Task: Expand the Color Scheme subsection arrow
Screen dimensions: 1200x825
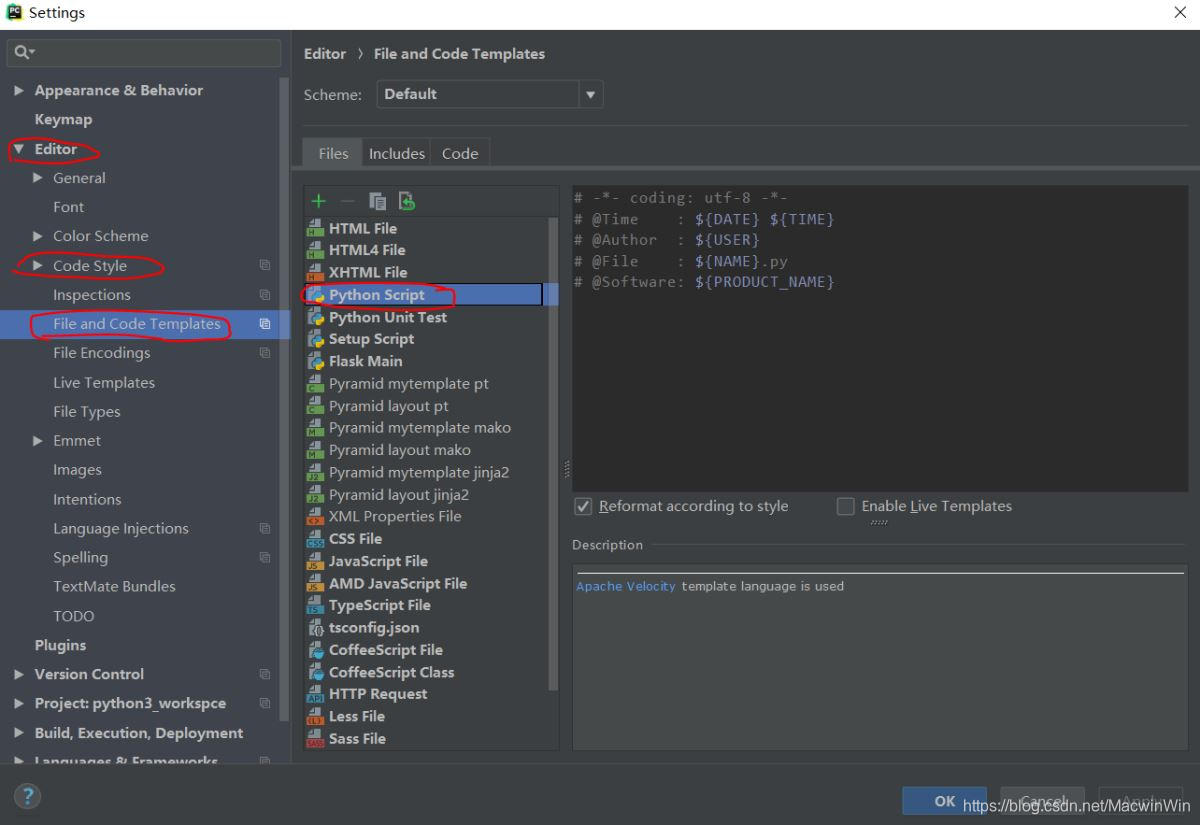Action: click(x=38, y=236)
